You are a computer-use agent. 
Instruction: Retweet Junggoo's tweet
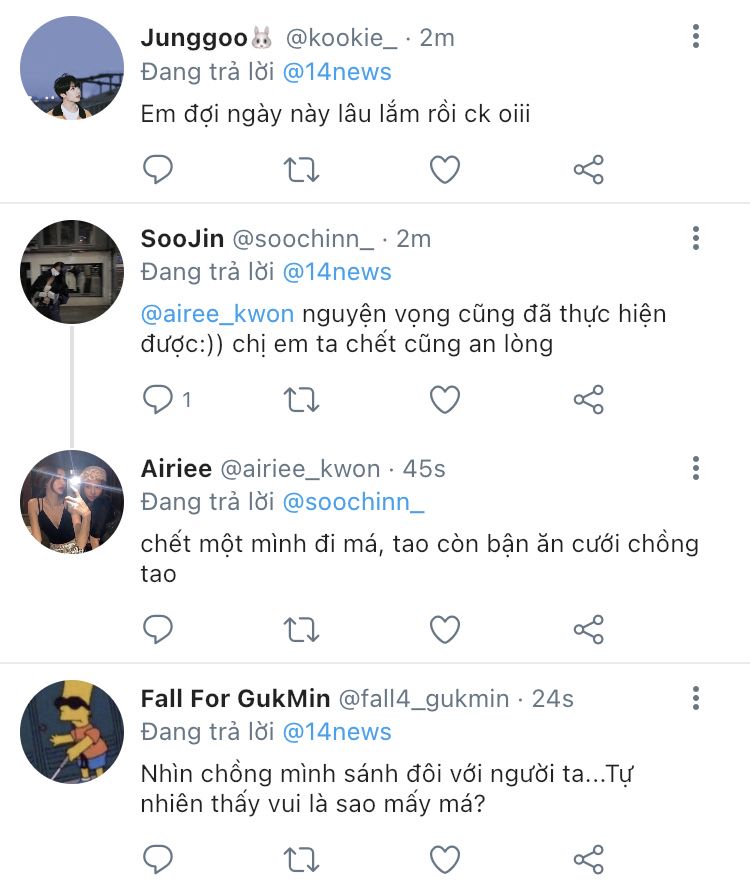coord(301,170)
